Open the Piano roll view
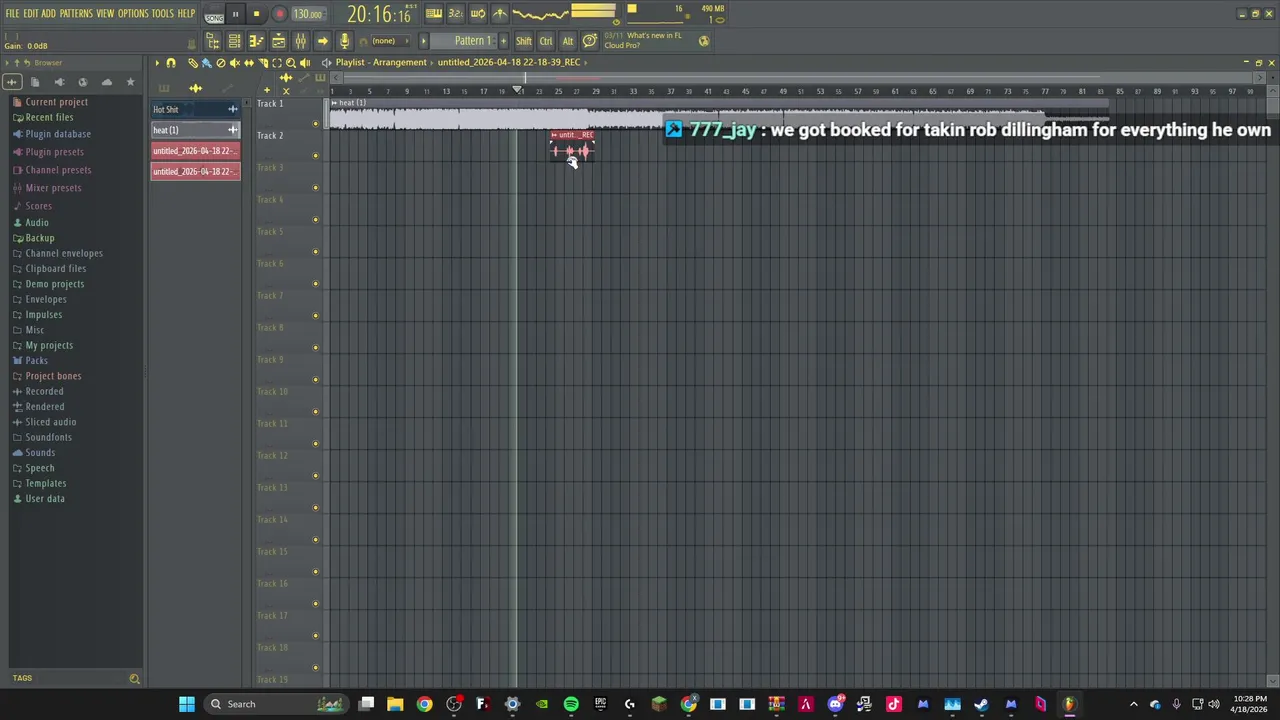 (256, 41)
